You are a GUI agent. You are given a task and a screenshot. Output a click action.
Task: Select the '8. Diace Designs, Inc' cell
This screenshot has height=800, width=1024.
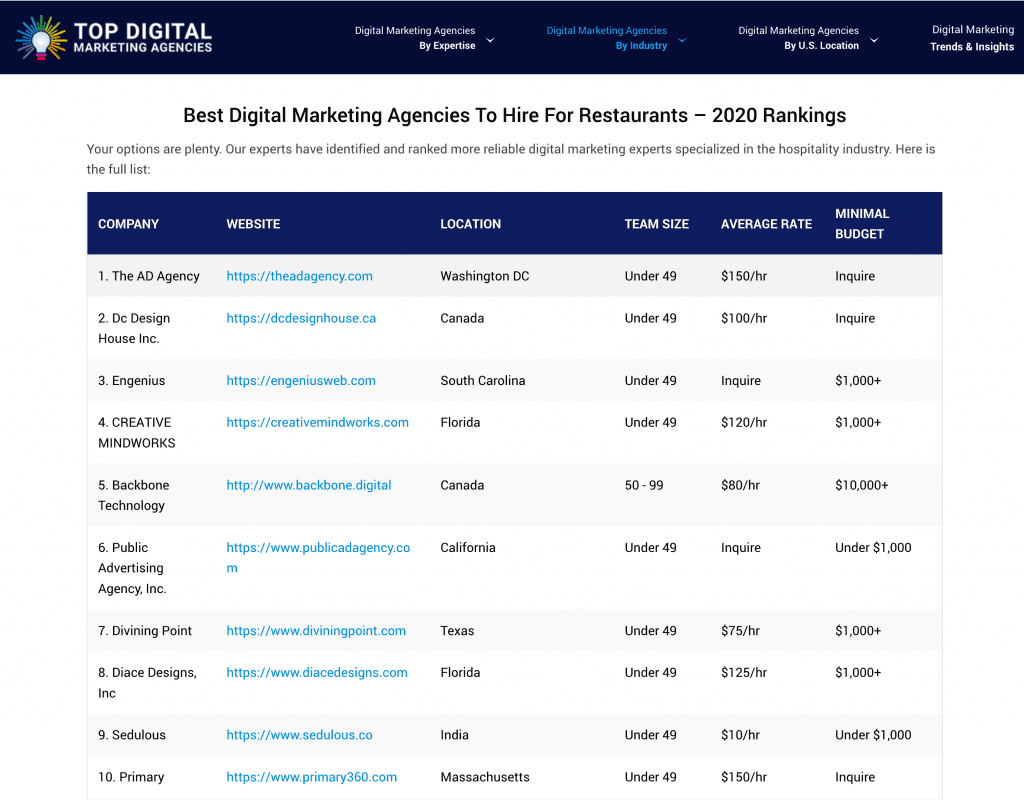(147, 683)
